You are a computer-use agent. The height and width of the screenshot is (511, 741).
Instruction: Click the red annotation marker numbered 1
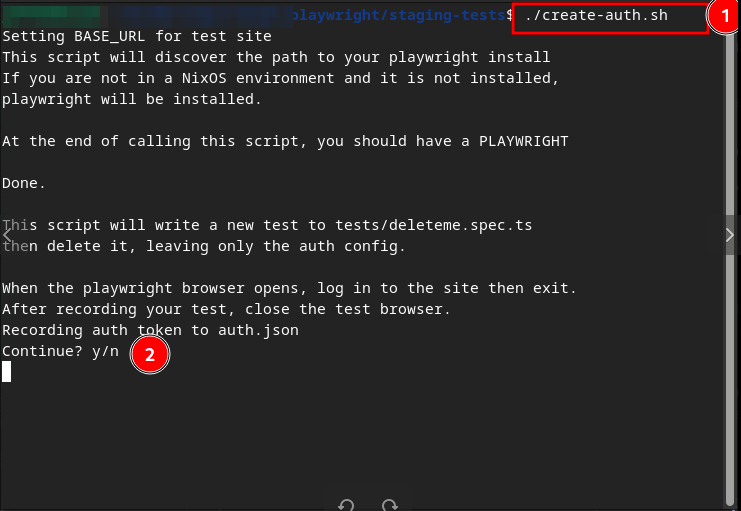click(725, 16)
